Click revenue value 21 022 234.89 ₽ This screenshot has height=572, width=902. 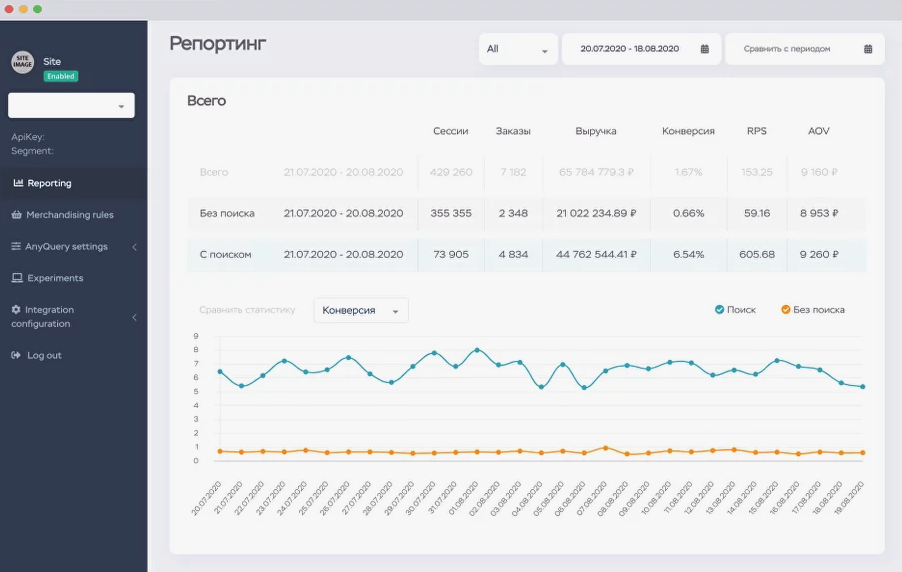click(x=596, y=213)
